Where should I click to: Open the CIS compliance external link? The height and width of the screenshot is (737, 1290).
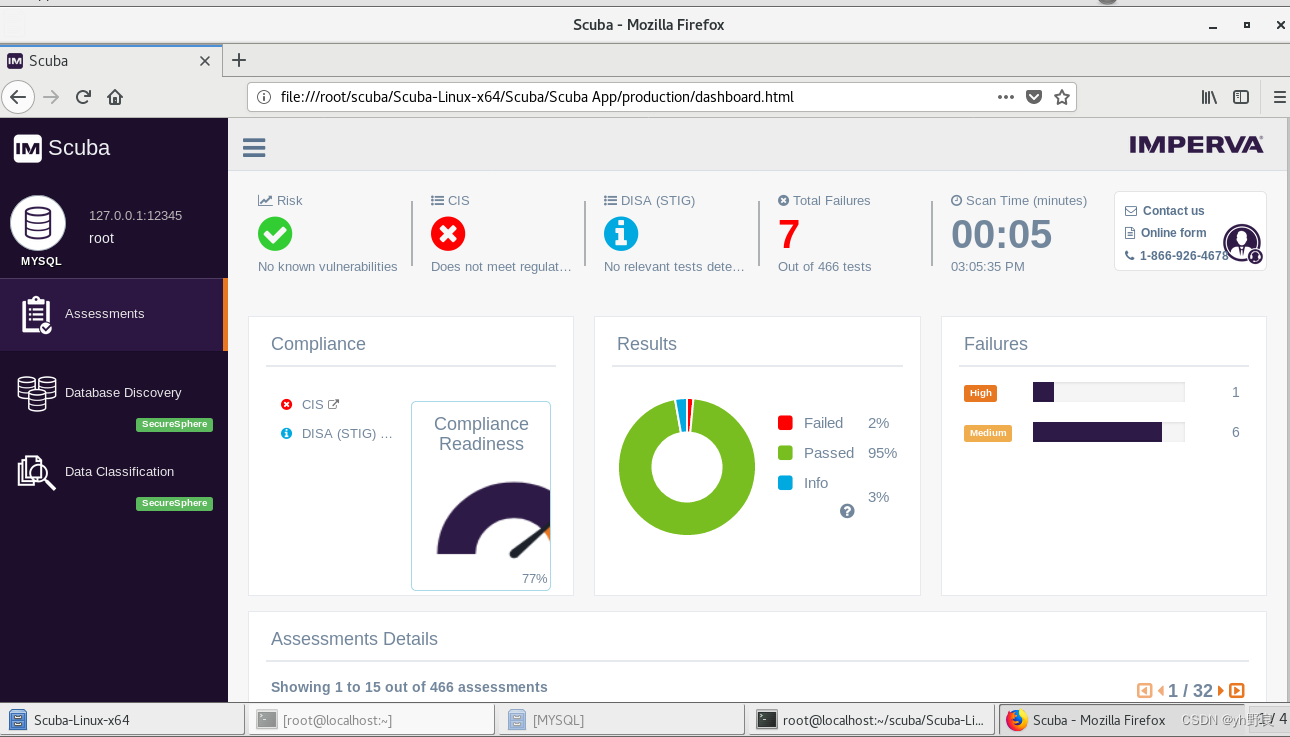tap(334, 404)
